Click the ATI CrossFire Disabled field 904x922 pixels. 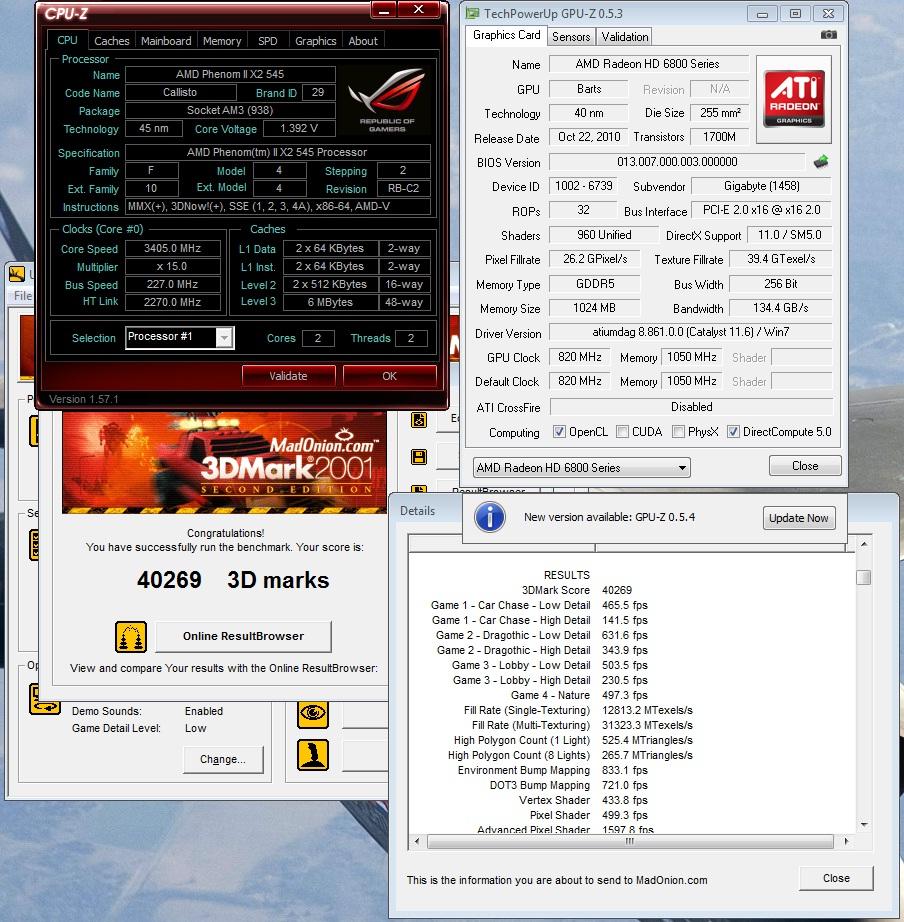pos(691,407)
